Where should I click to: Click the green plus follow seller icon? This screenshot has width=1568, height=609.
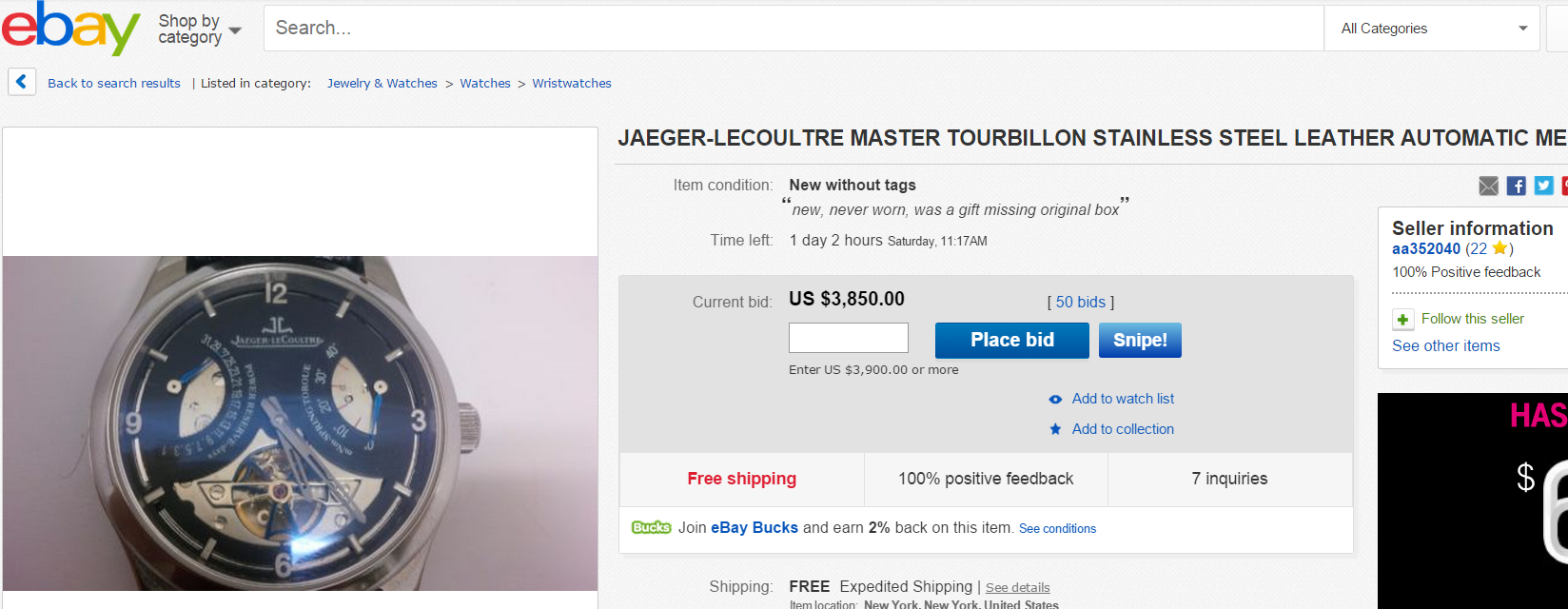pos(1403,320)
